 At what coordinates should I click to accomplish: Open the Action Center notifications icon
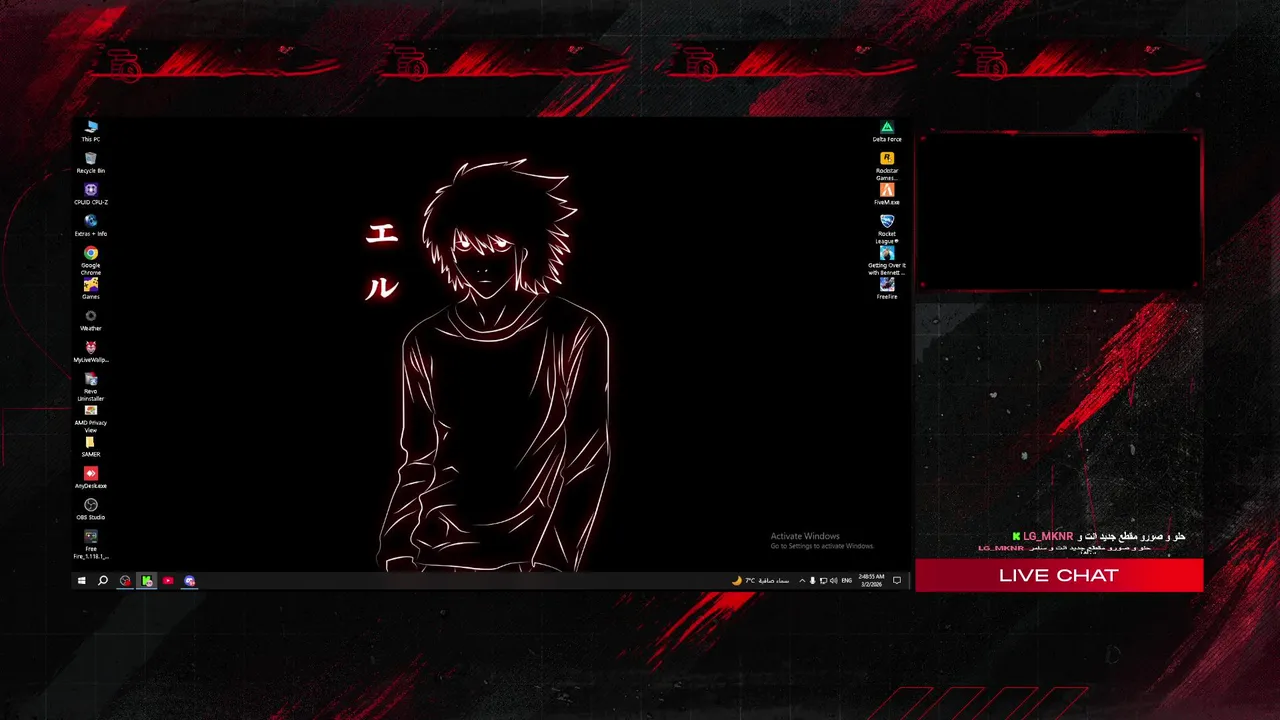click(x=897, y=580)
